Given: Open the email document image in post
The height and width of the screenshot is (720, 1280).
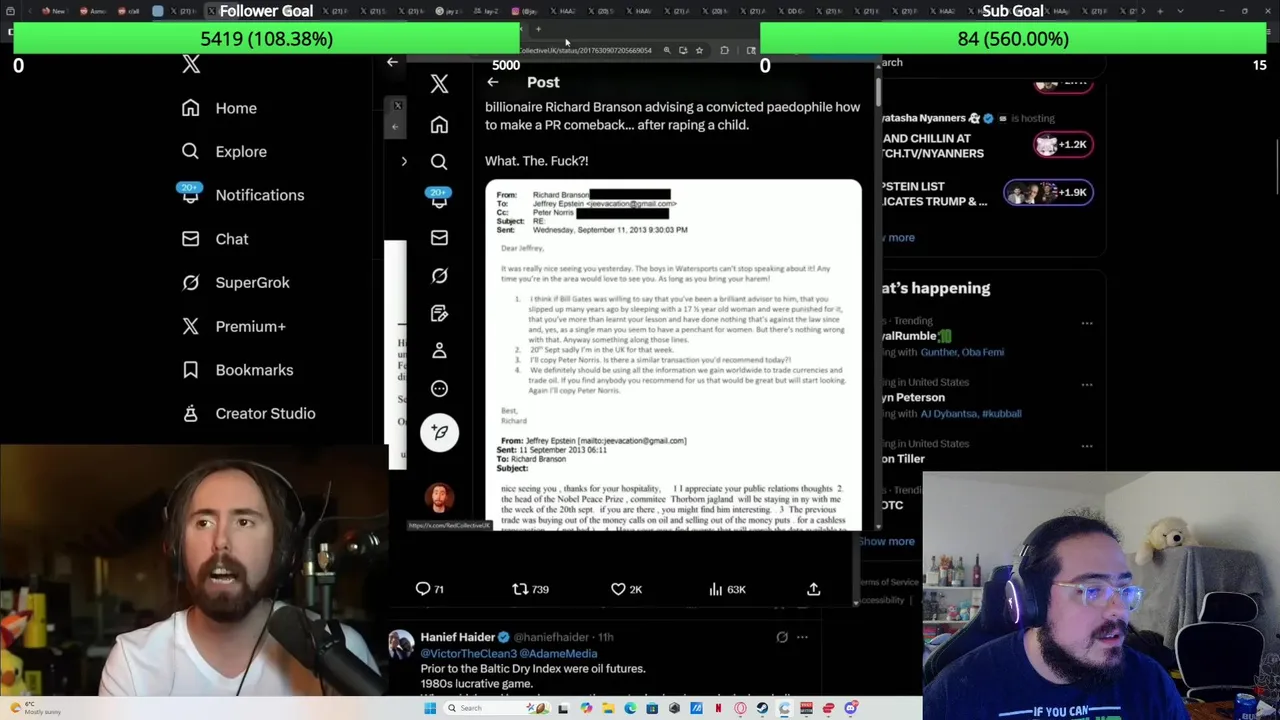Looking at the screenshot, I should [673, 354].
